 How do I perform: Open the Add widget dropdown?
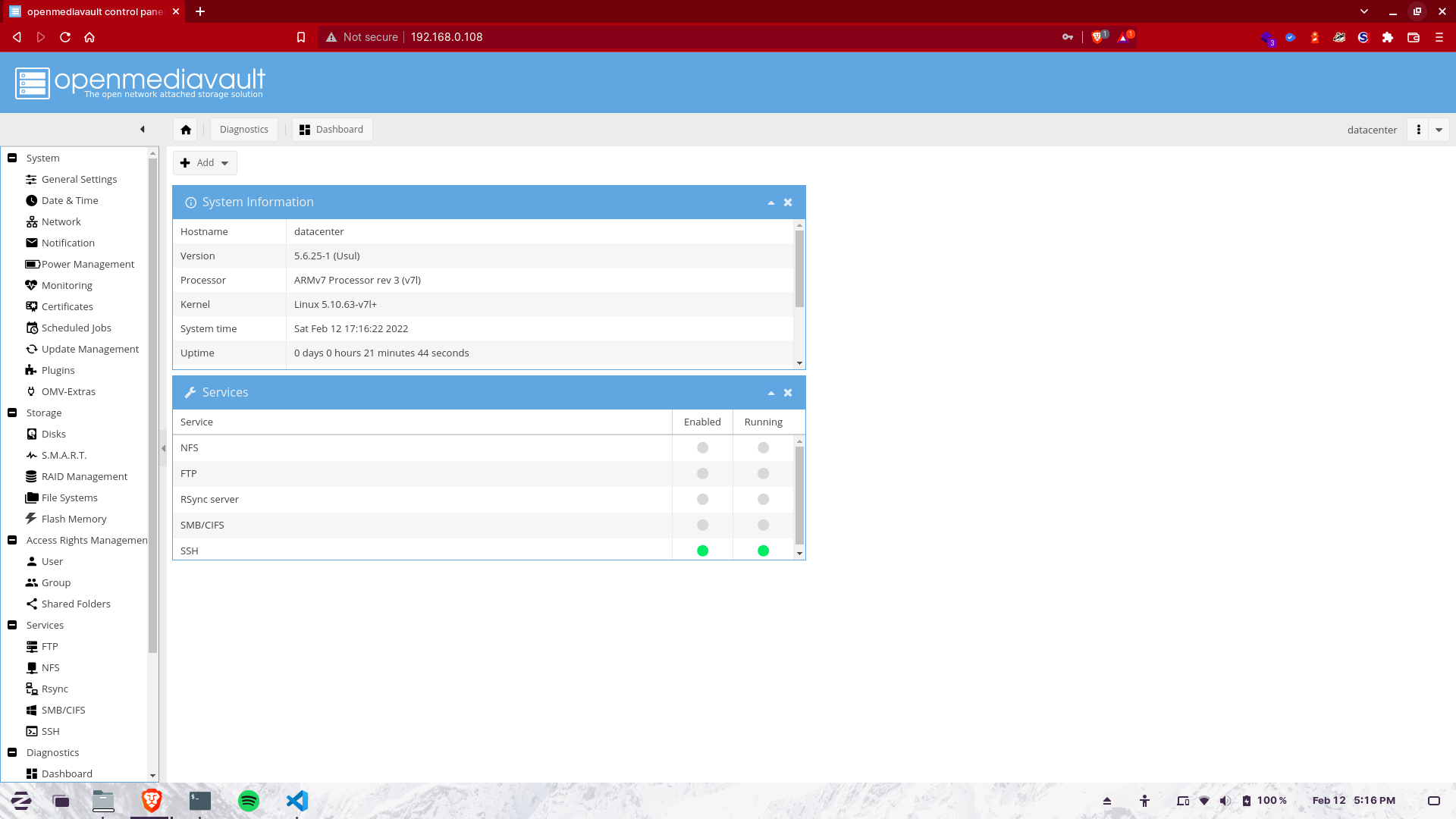coord(205,163)
